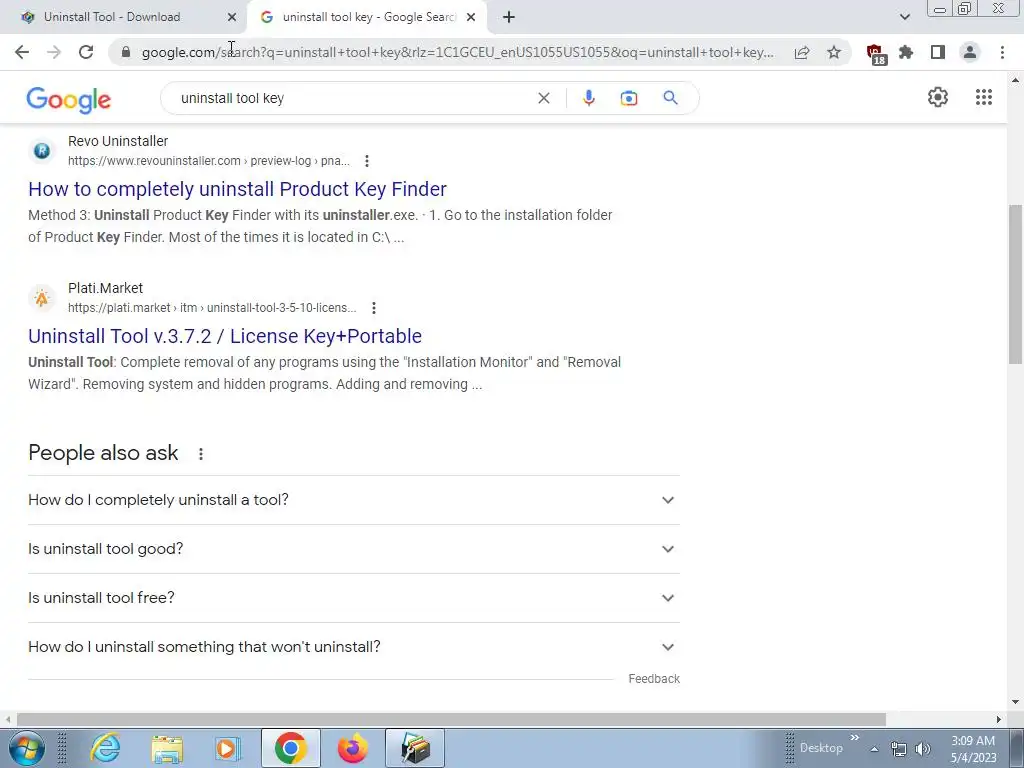
Task: Show hidden system tray icons
Action: click(x=874, y=749)
